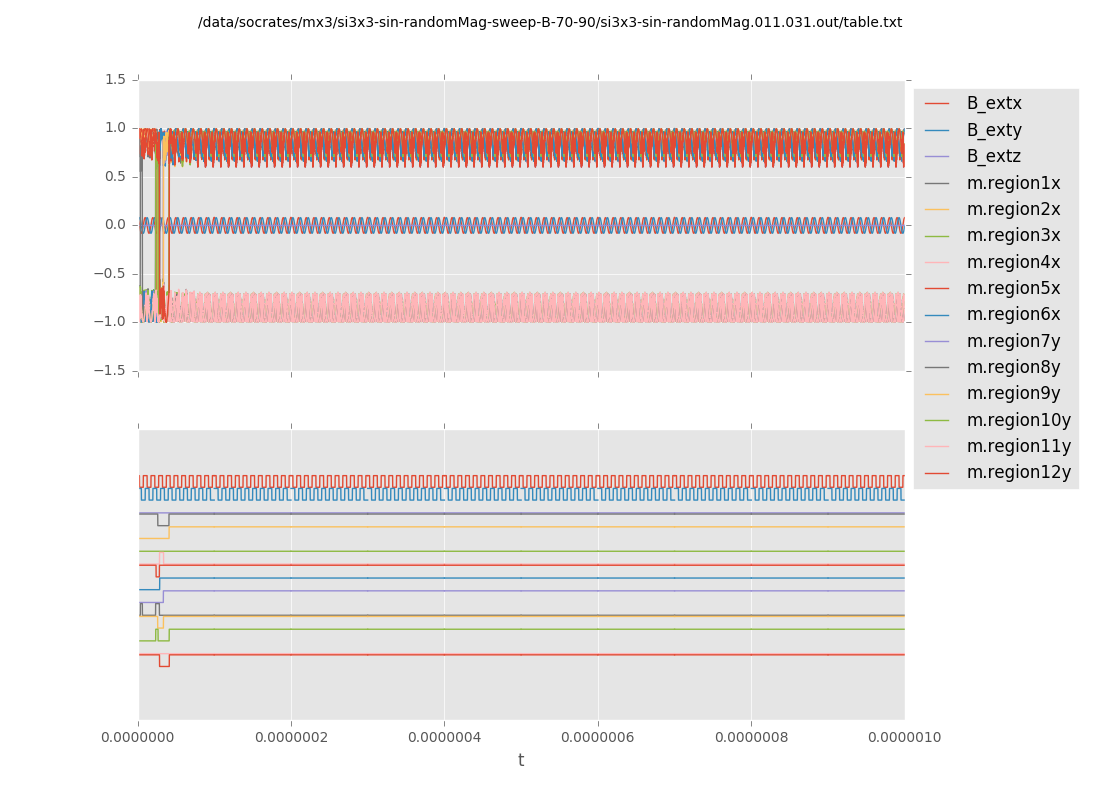This screenshot has width=1100, height=800.
Task: Click the 1.5 y-axis tick label
Action: 115,80
